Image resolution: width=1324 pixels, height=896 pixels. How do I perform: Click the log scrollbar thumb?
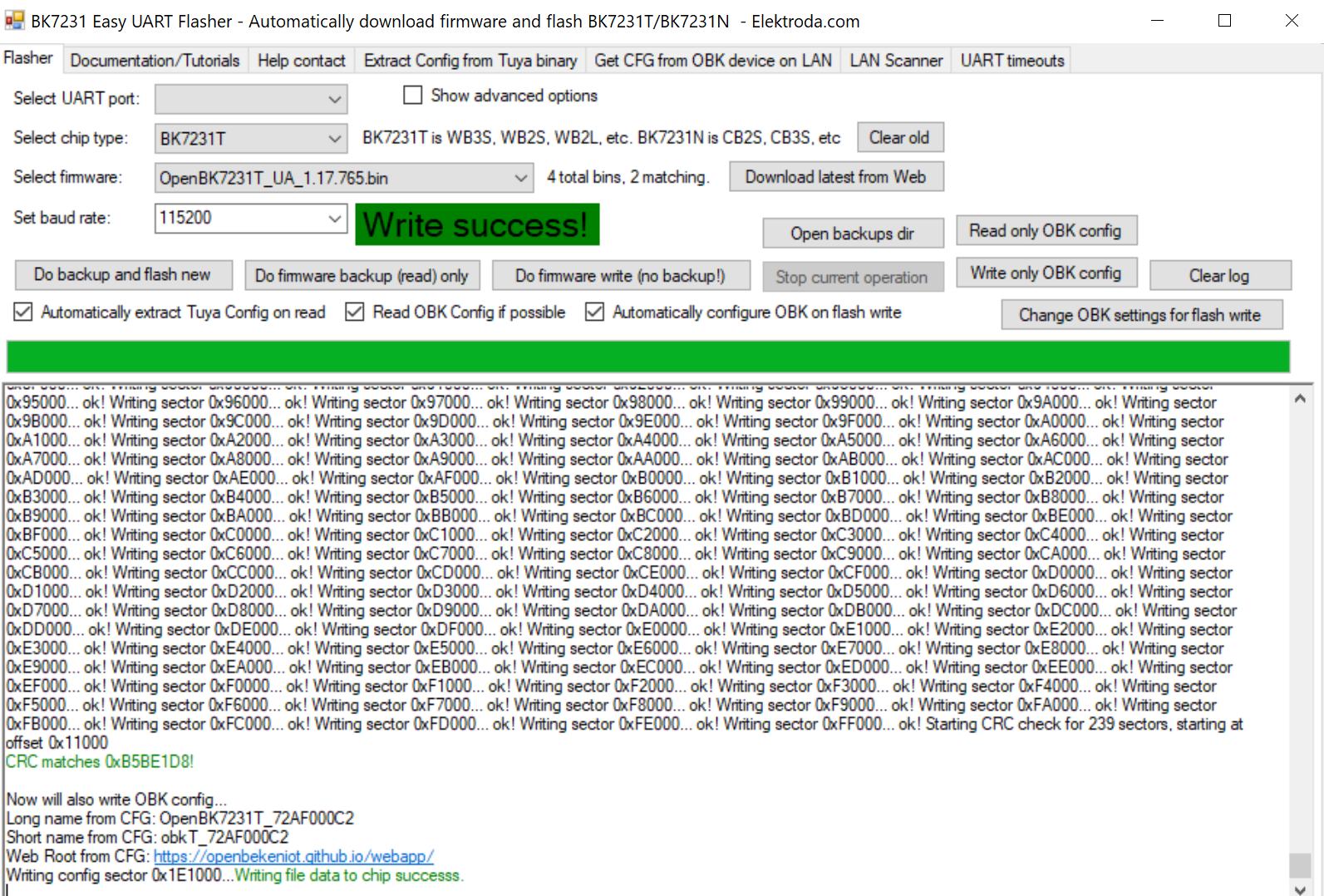[1300, 865]
